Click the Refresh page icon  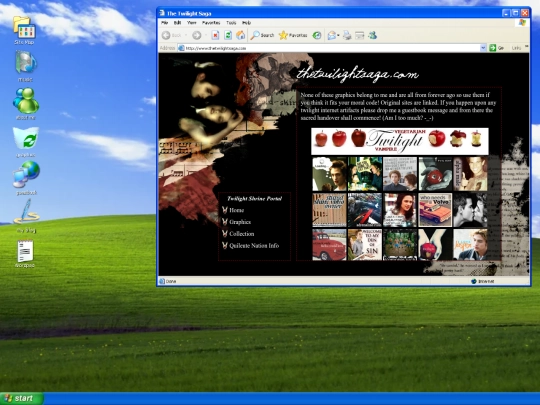tap(228, 35)
